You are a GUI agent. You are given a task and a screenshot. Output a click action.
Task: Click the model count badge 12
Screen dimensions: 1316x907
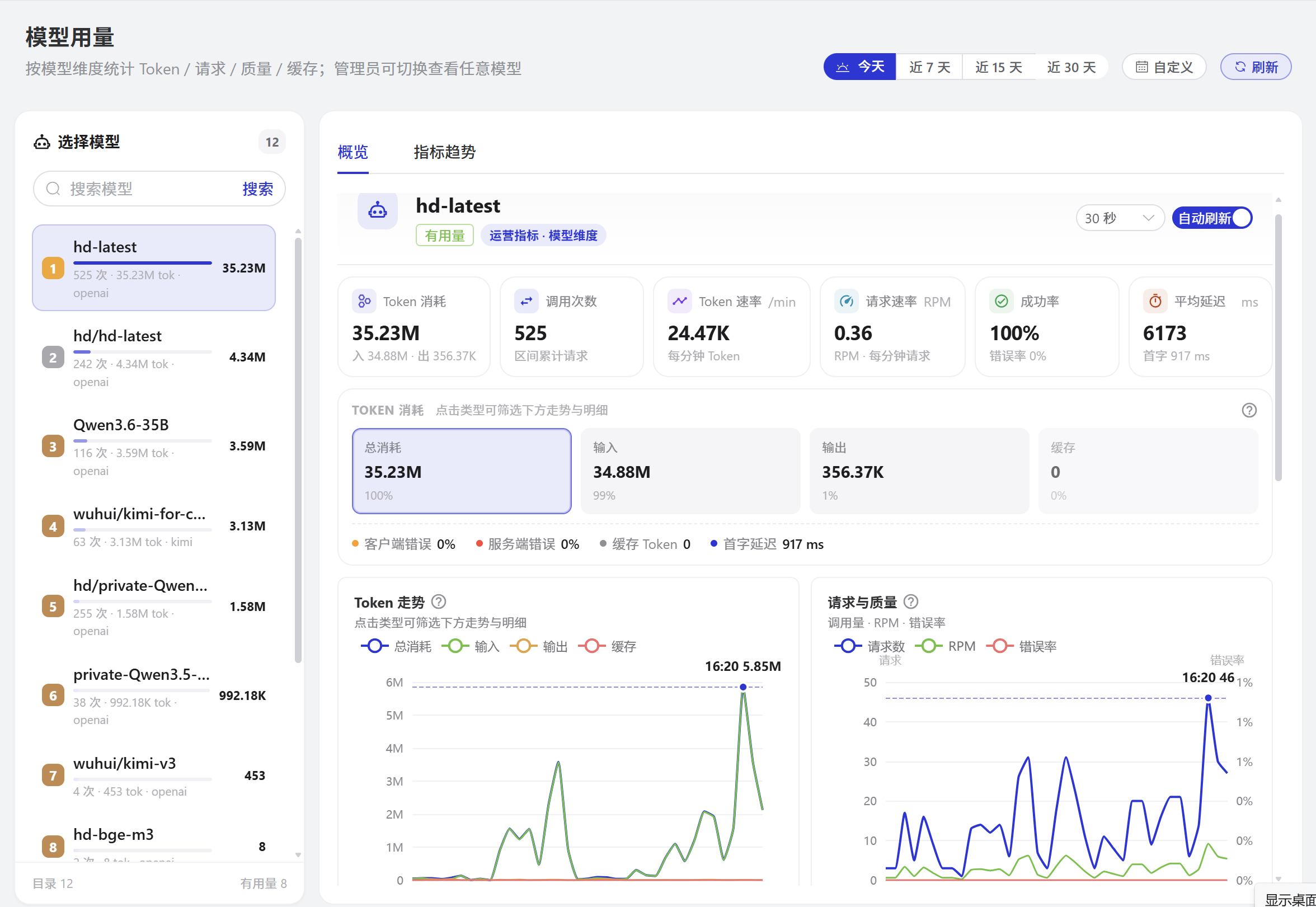(x=272, y=142)
